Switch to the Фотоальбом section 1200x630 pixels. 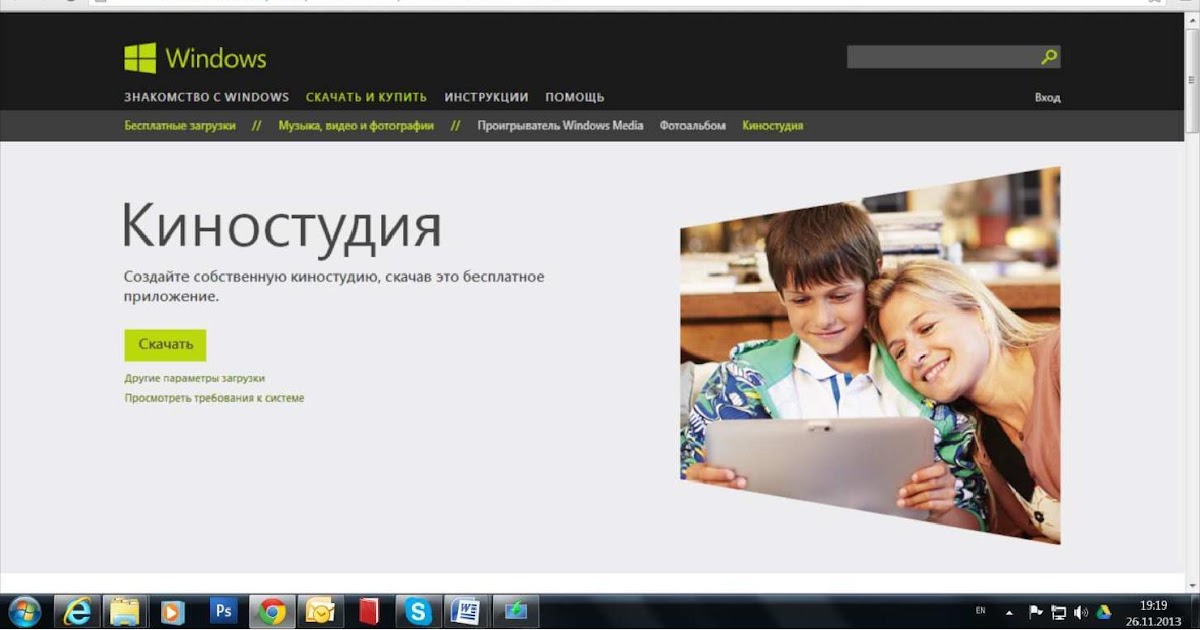tap(692, 126)
